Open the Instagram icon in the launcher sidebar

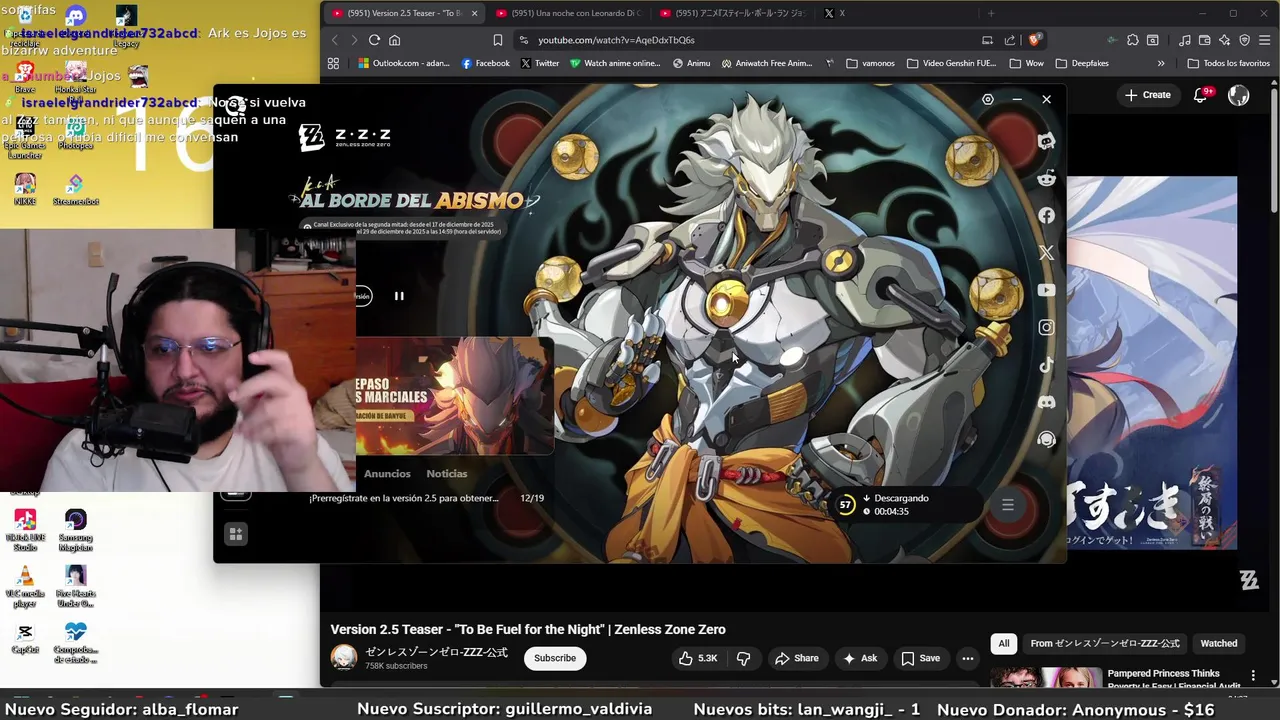(x=1046, y=327)
